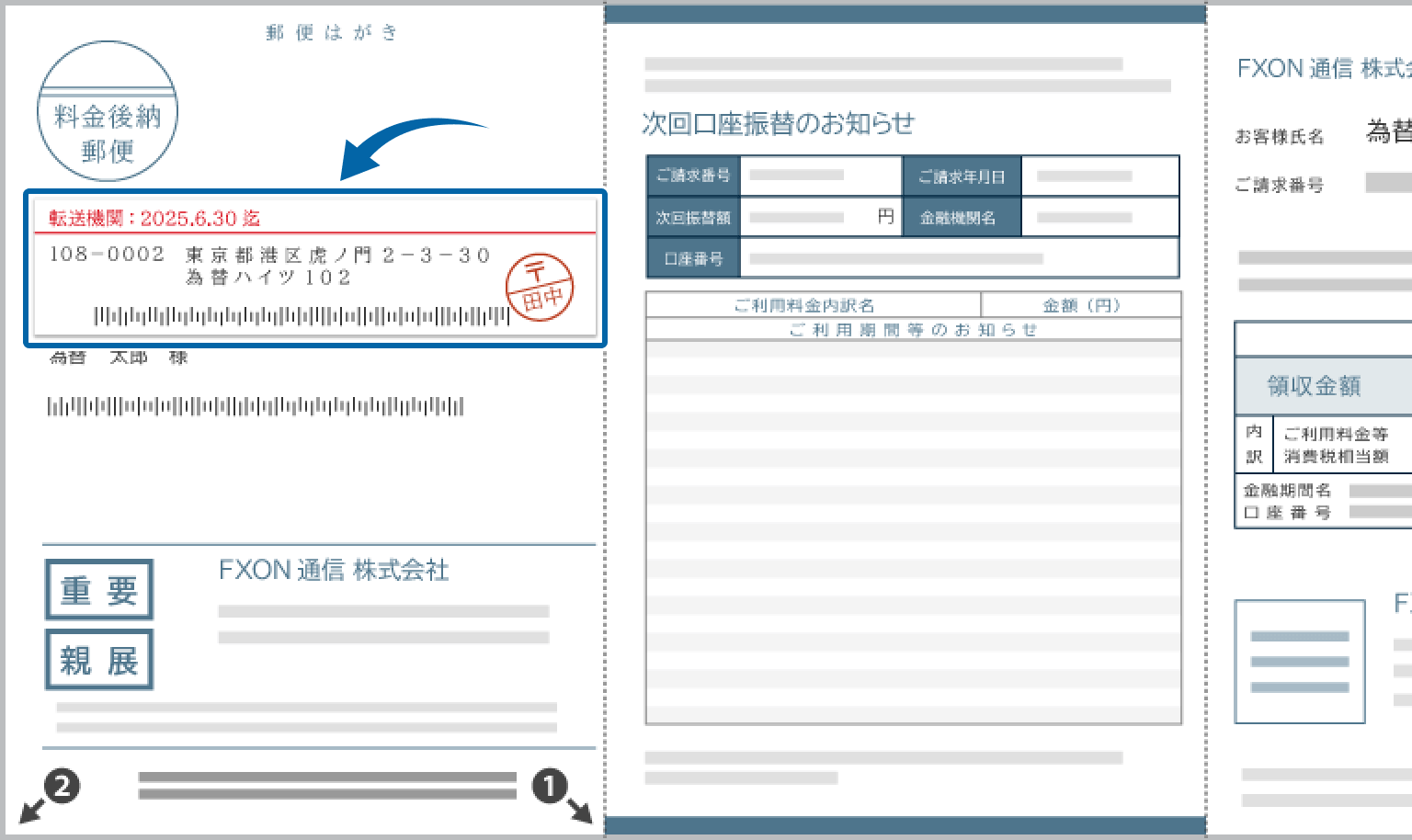The width and height of the screenshot is (1412, 840).
Task: Click the document icon with three lines
Action: click(x=1300, y=662)
